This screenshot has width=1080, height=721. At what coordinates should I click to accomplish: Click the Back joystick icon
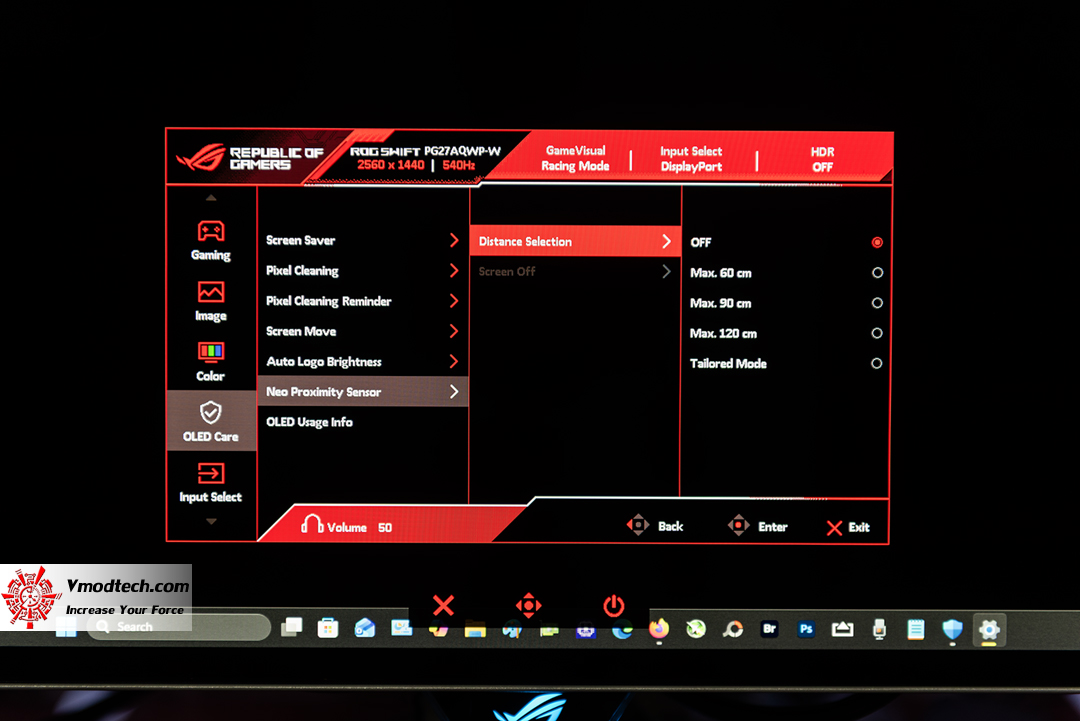click(x=638, y=525)
